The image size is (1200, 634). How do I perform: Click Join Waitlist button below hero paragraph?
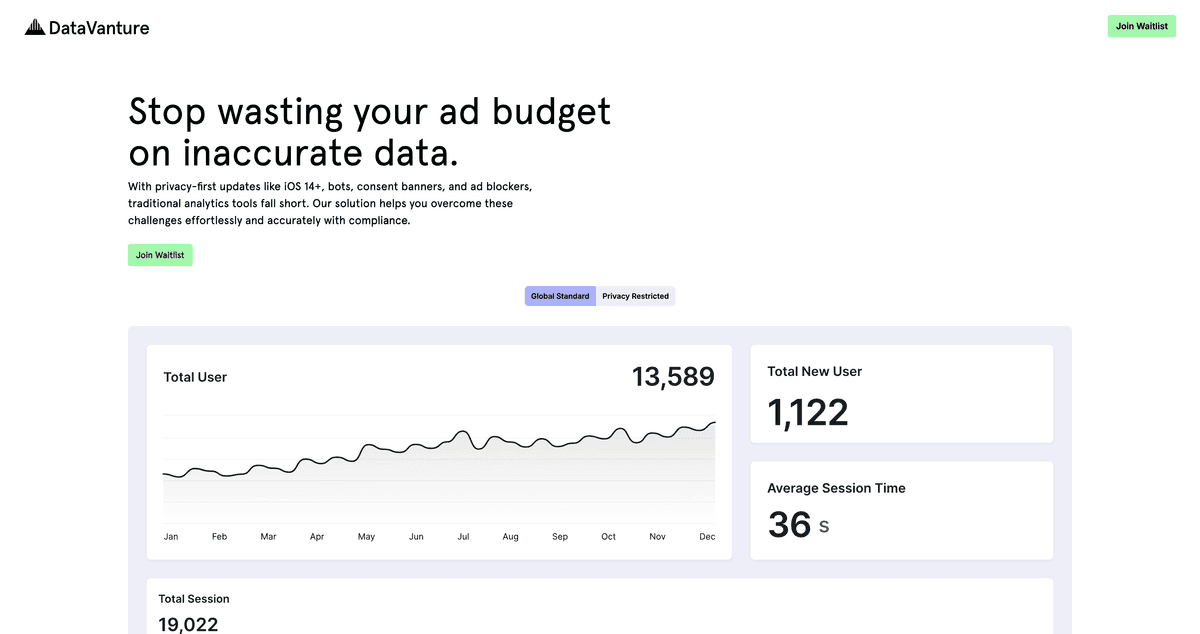(160, 255)
